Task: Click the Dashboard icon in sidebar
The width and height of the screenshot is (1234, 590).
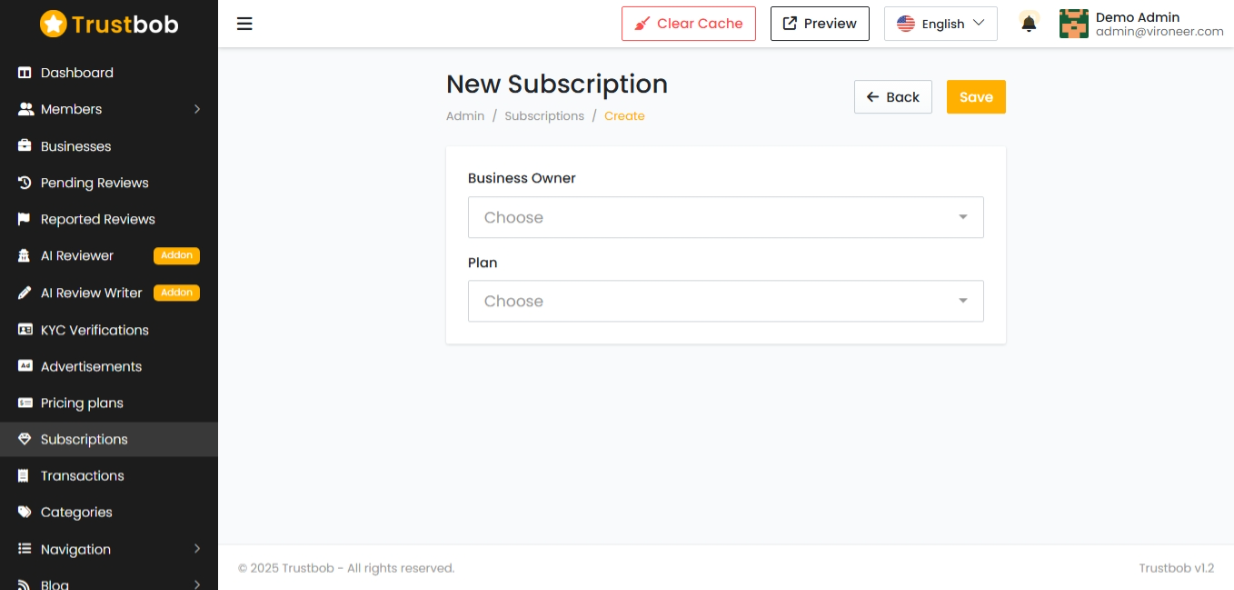Action: coord(25,73)
